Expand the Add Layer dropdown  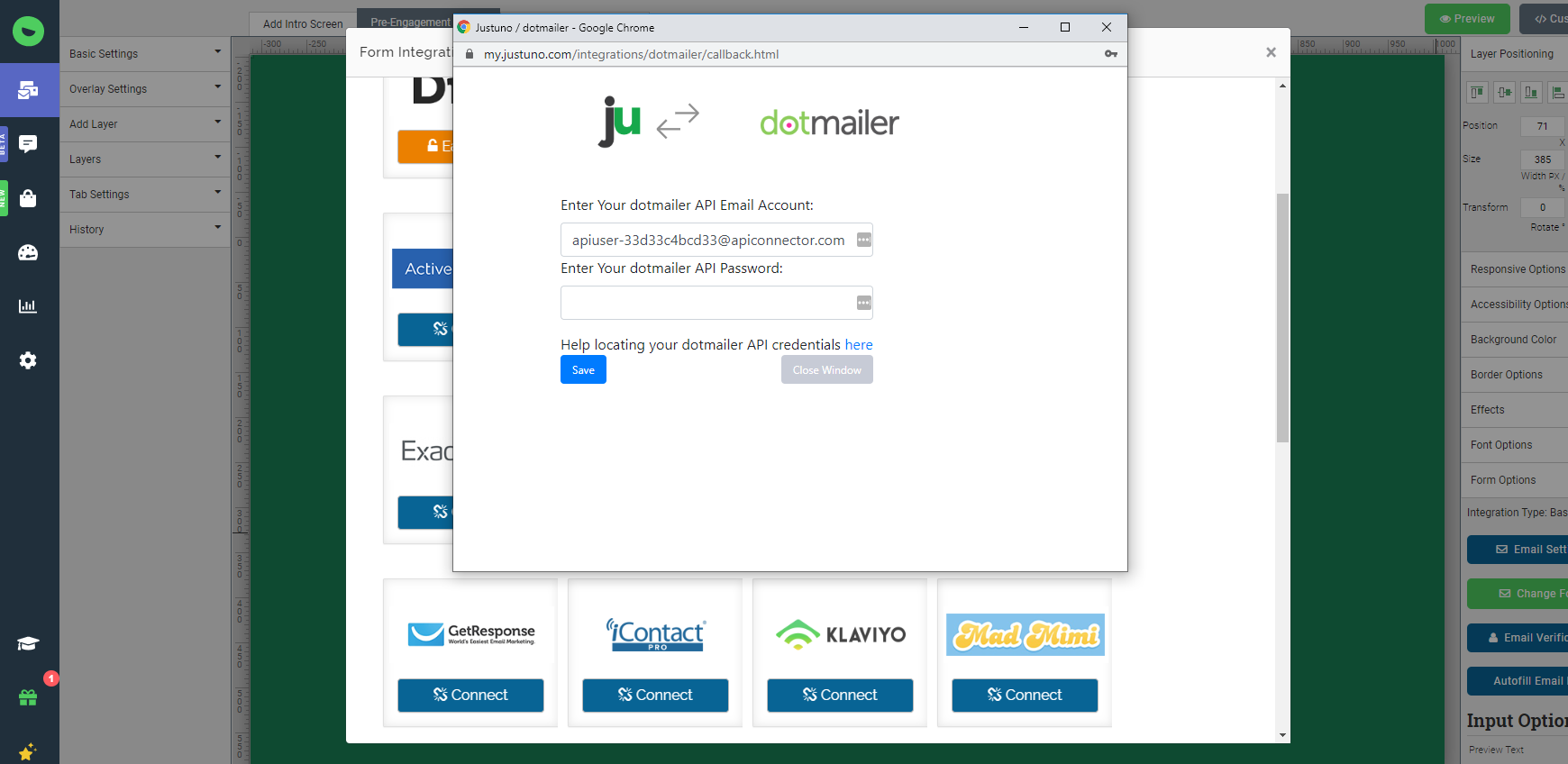144,124
